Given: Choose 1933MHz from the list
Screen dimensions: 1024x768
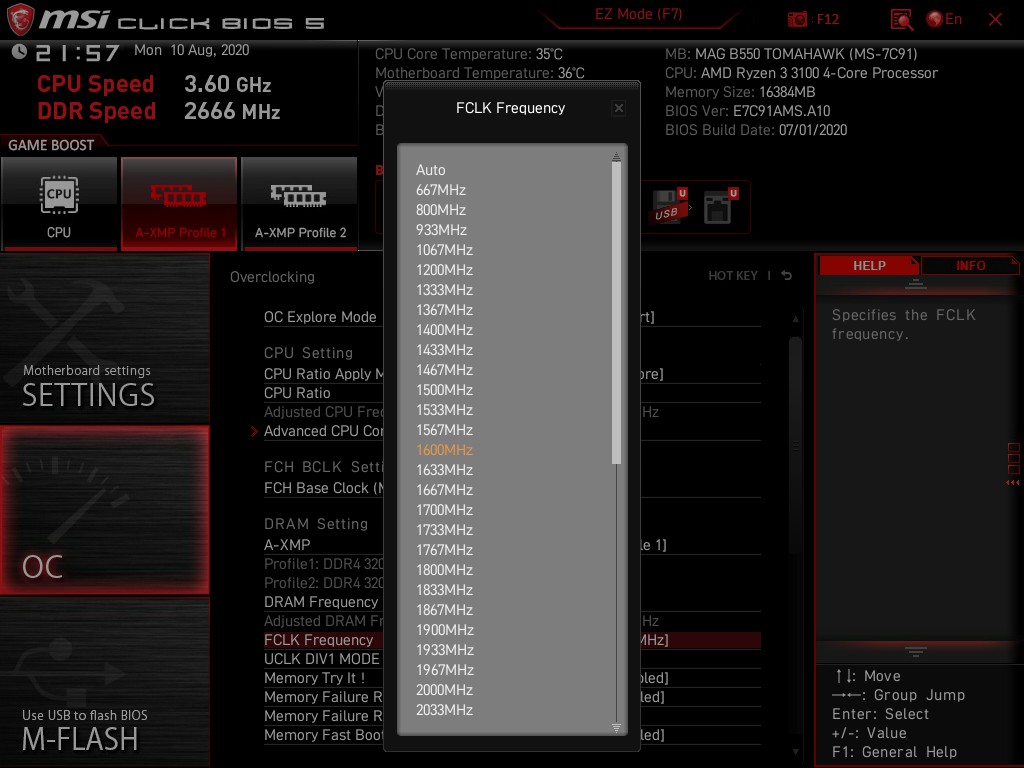Looking at the screenshot, I should [444, 650].
